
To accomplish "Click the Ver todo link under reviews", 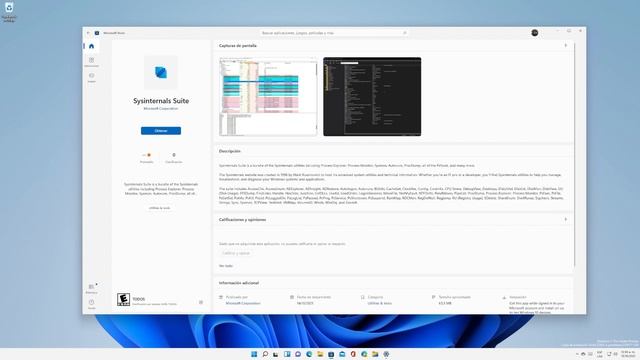I will point(226,266).
